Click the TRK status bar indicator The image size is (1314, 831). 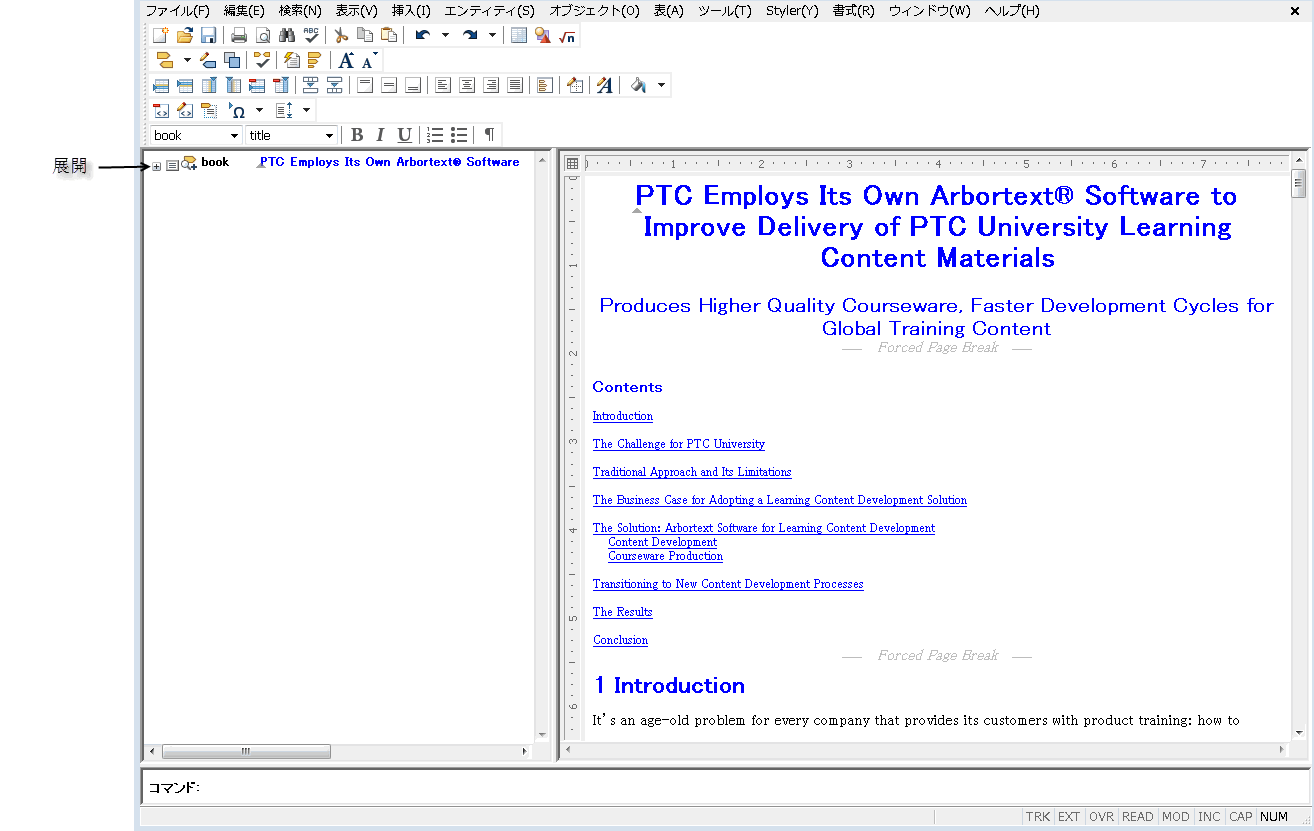click(1038, 817)
